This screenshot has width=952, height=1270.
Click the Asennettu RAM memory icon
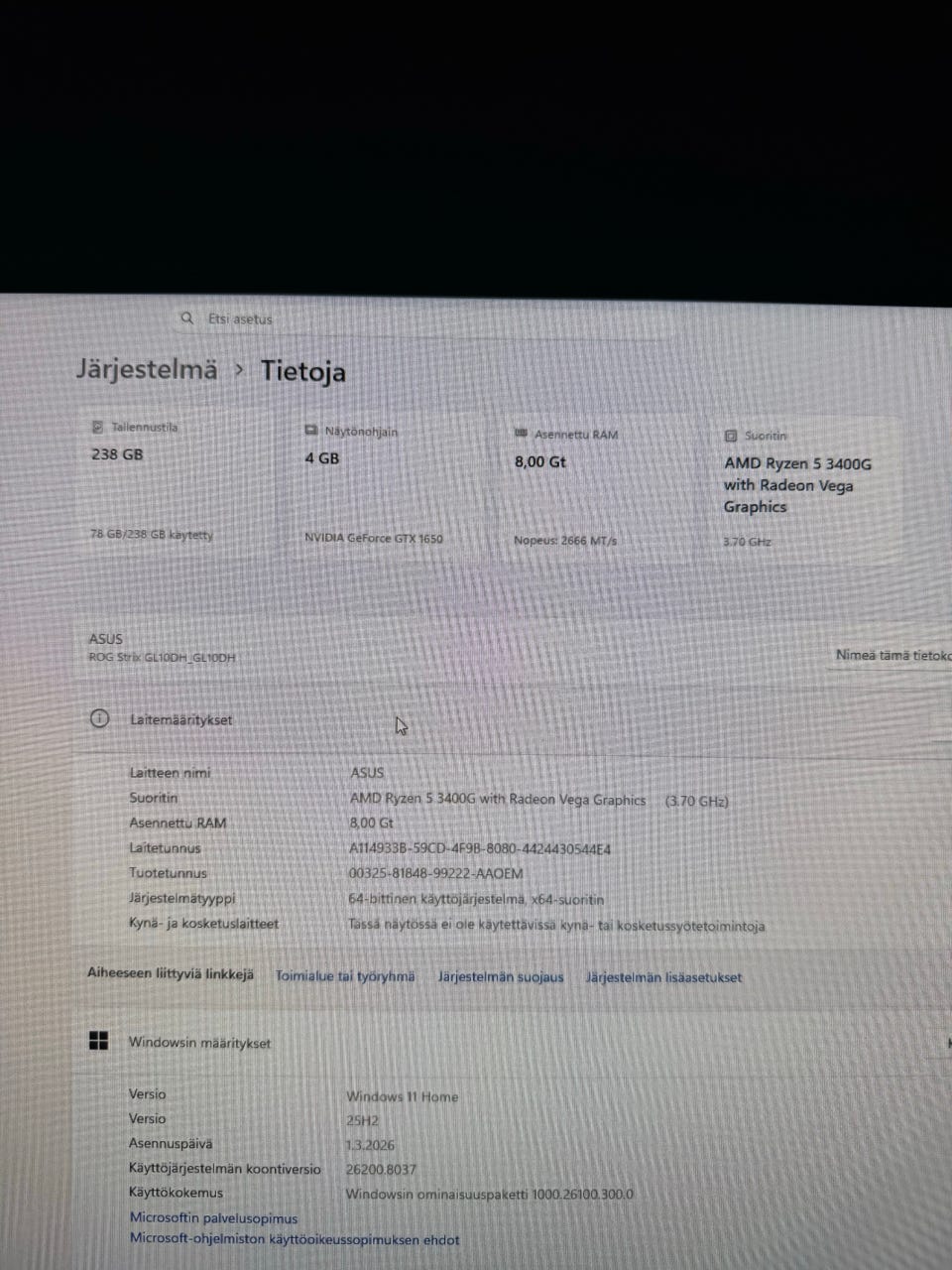click(x=522, y=434)
